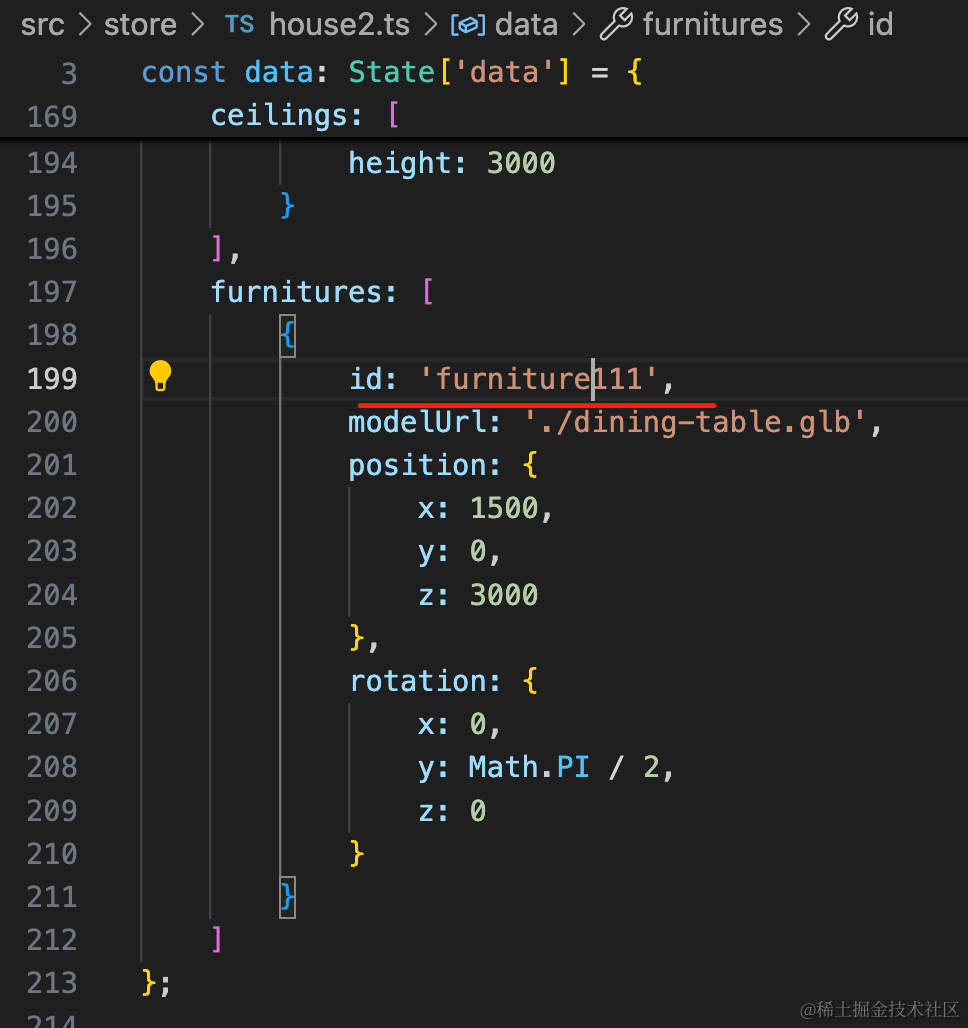Image resolution: width=968 pixels, height=1028 pixels.
Task: Click the TS file icon in breadcrumb
Action: pos(239,25)
